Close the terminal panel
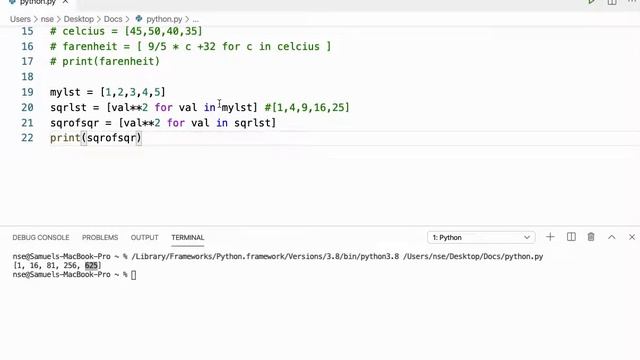The height and width of the screenshot is (360, 640). pyautogui.click(x=632, y=237)
